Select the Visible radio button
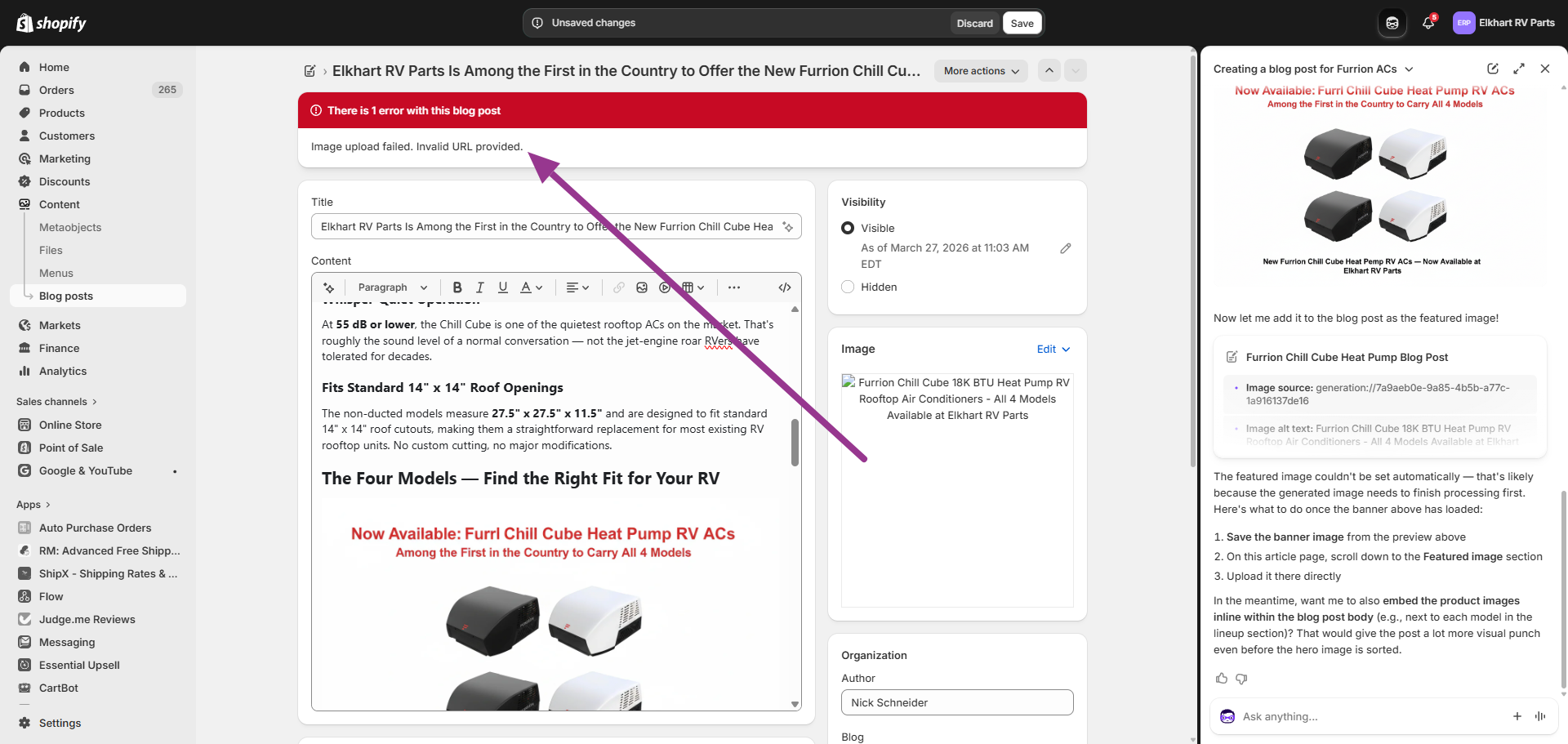 click(x=848, y=228)
